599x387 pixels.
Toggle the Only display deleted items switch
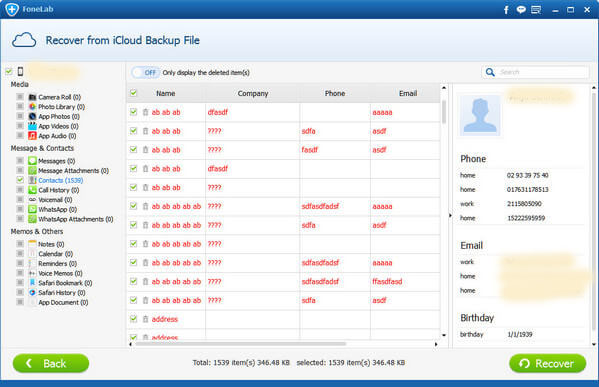[146, 73]
